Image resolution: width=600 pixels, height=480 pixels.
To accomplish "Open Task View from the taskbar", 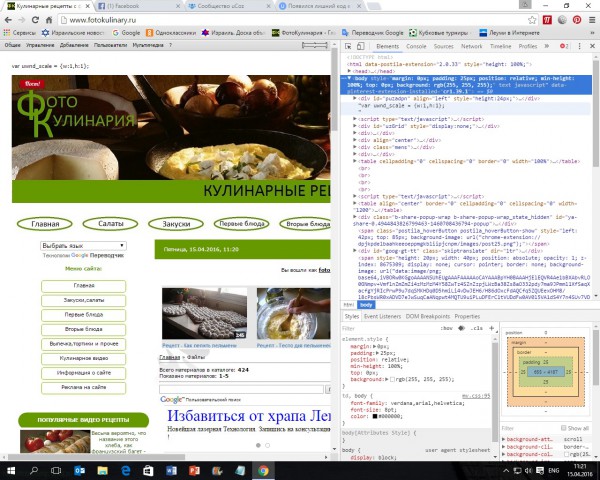I will (56, 470).
